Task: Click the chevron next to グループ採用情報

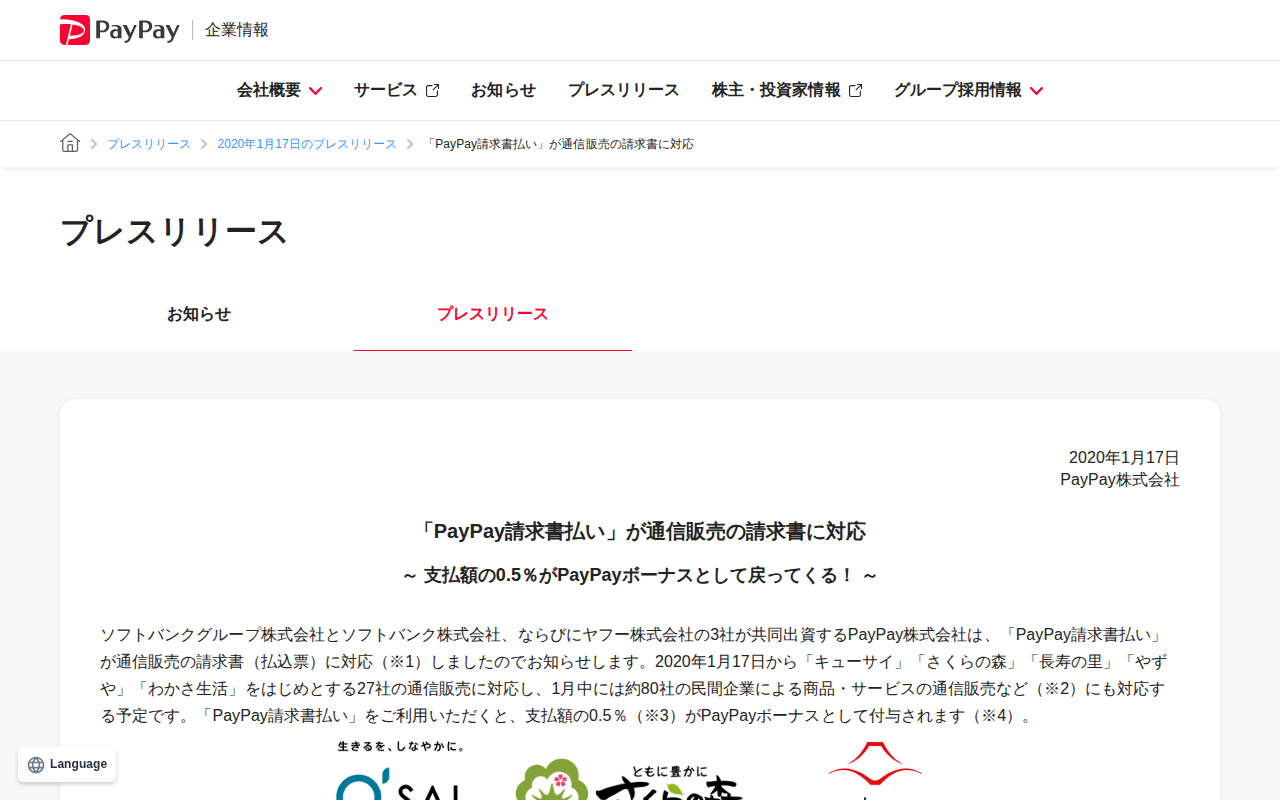Action: (1036, 91)
